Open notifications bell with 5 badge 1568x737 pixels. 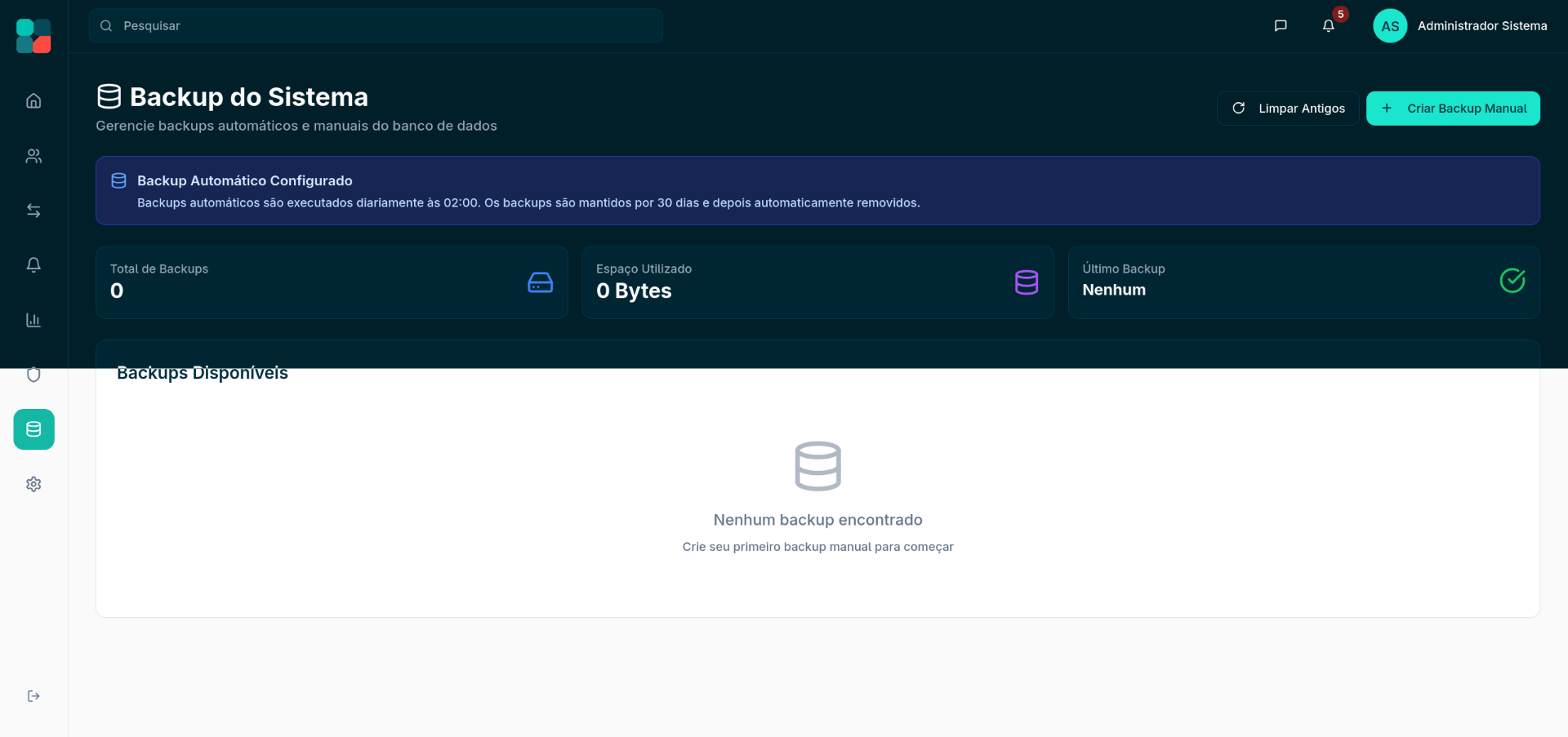(x=1329, y=26)
